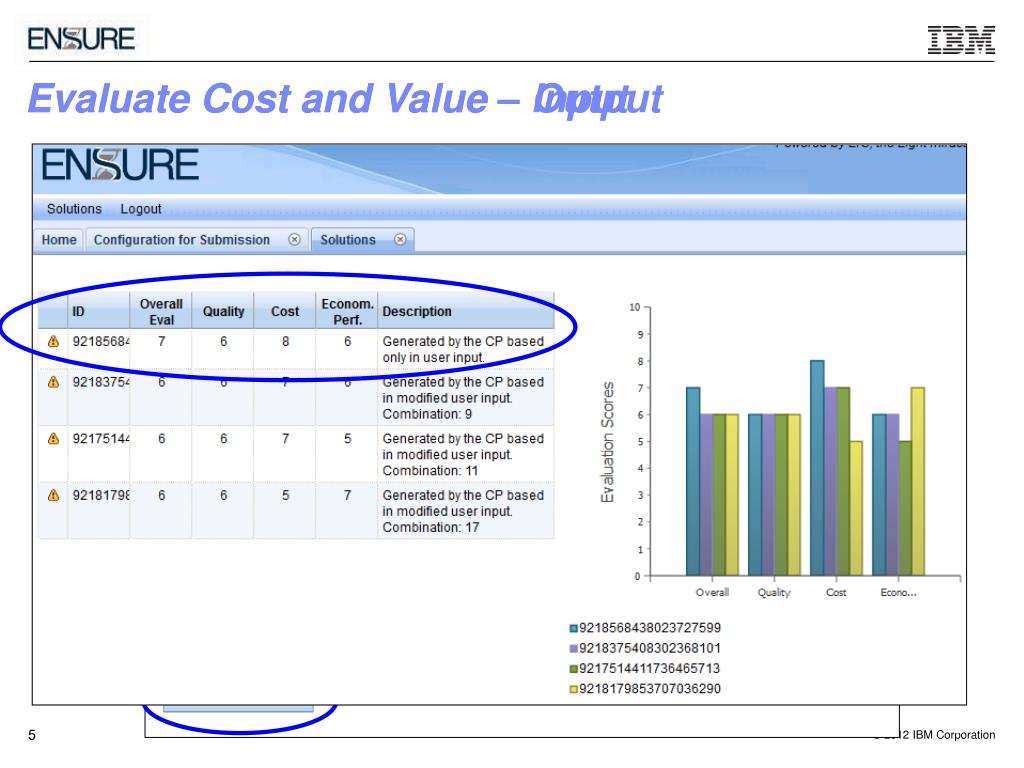Click the large ENSURE logo in the app banner

point(120,165)
